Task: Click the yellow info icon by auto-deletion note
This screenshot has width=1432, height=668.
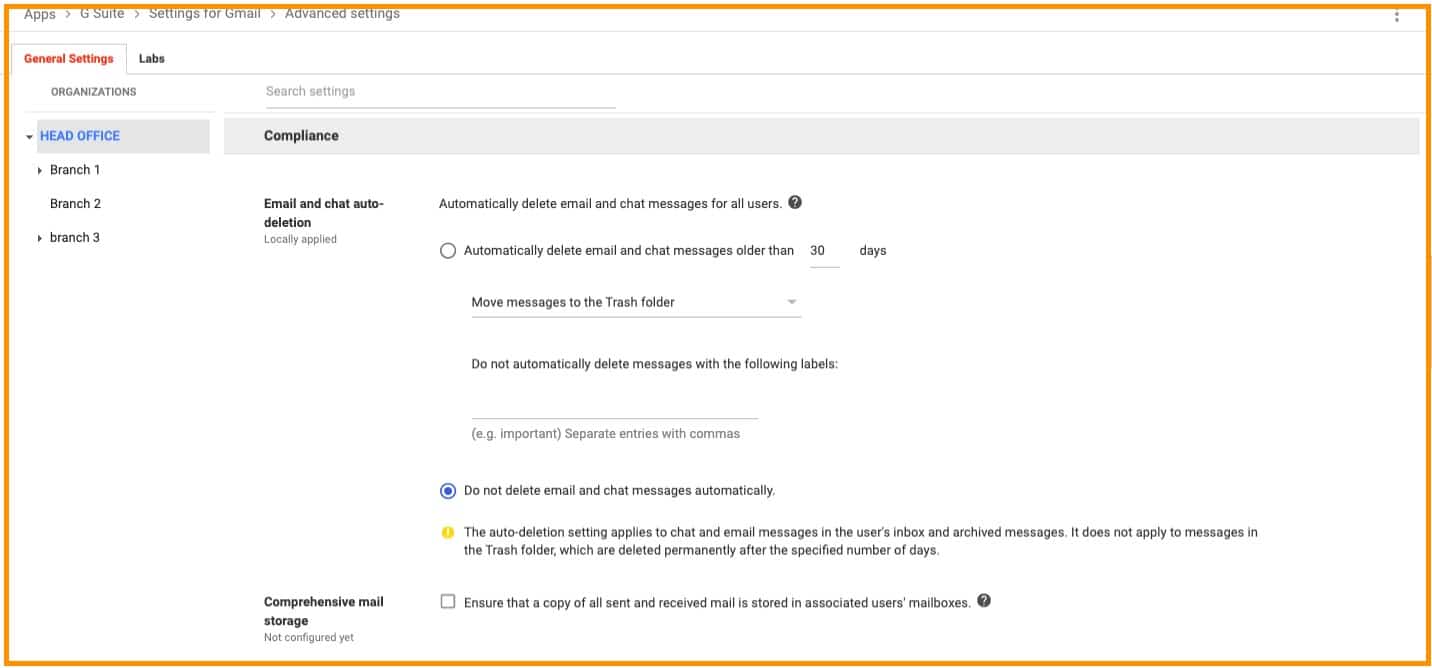Action: coord(448,532)
